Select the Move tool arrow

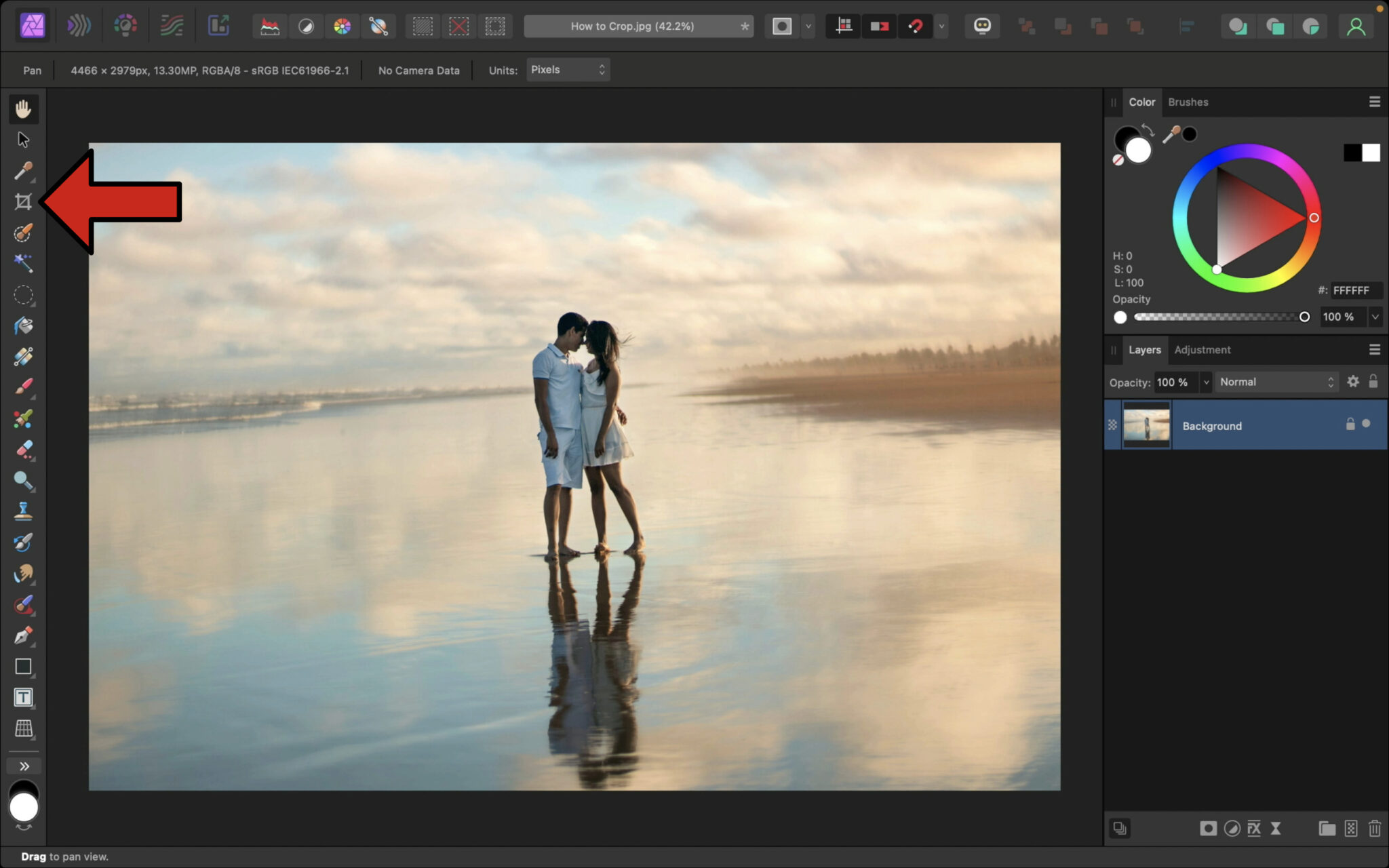[x=23, y=140]
